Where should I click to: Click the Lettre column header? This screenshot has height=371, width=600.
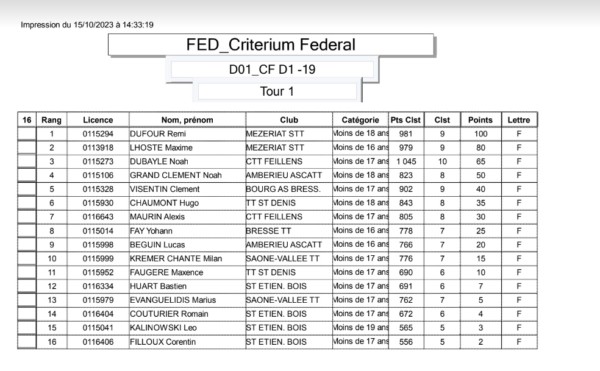pyautogui.click(x=519, y=120)
